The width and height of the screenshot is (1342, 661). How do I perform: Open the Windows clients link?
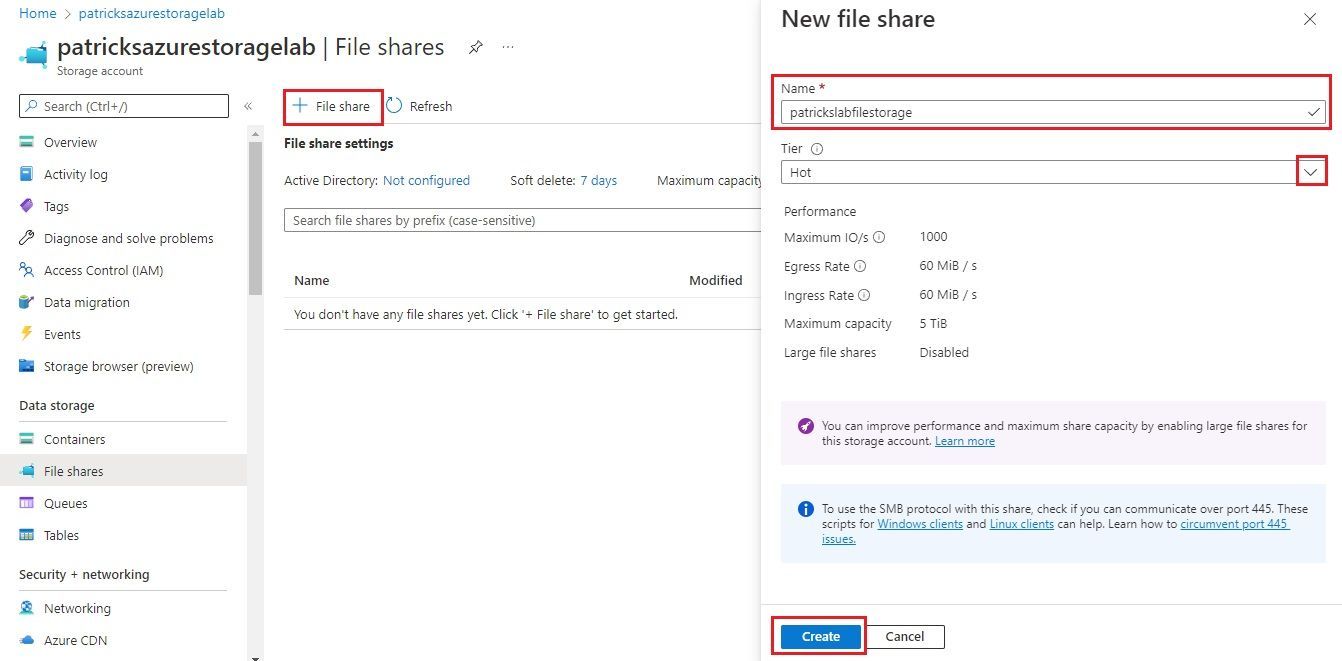[920, 524]
